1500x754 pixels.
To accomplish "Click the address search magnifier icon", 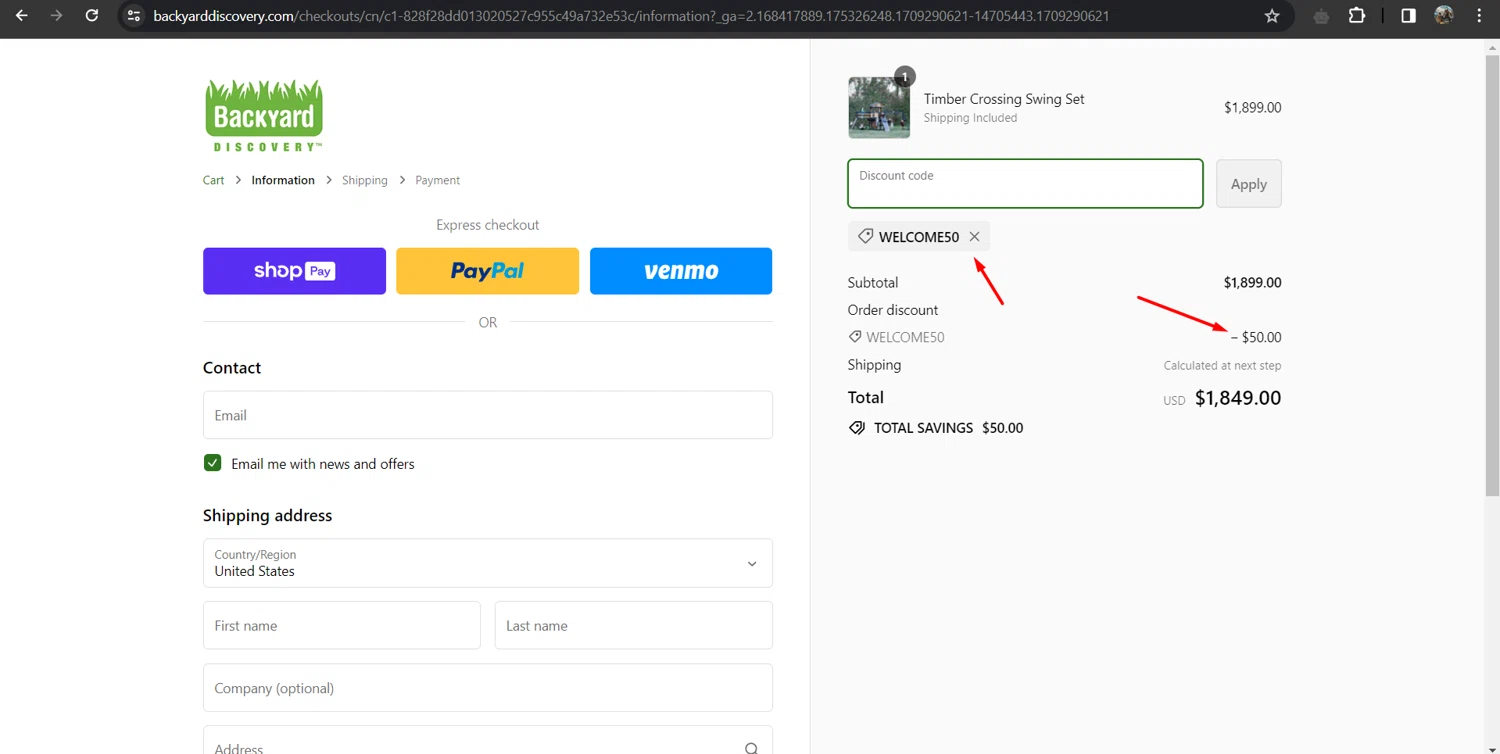I will [x=751, y=748].
